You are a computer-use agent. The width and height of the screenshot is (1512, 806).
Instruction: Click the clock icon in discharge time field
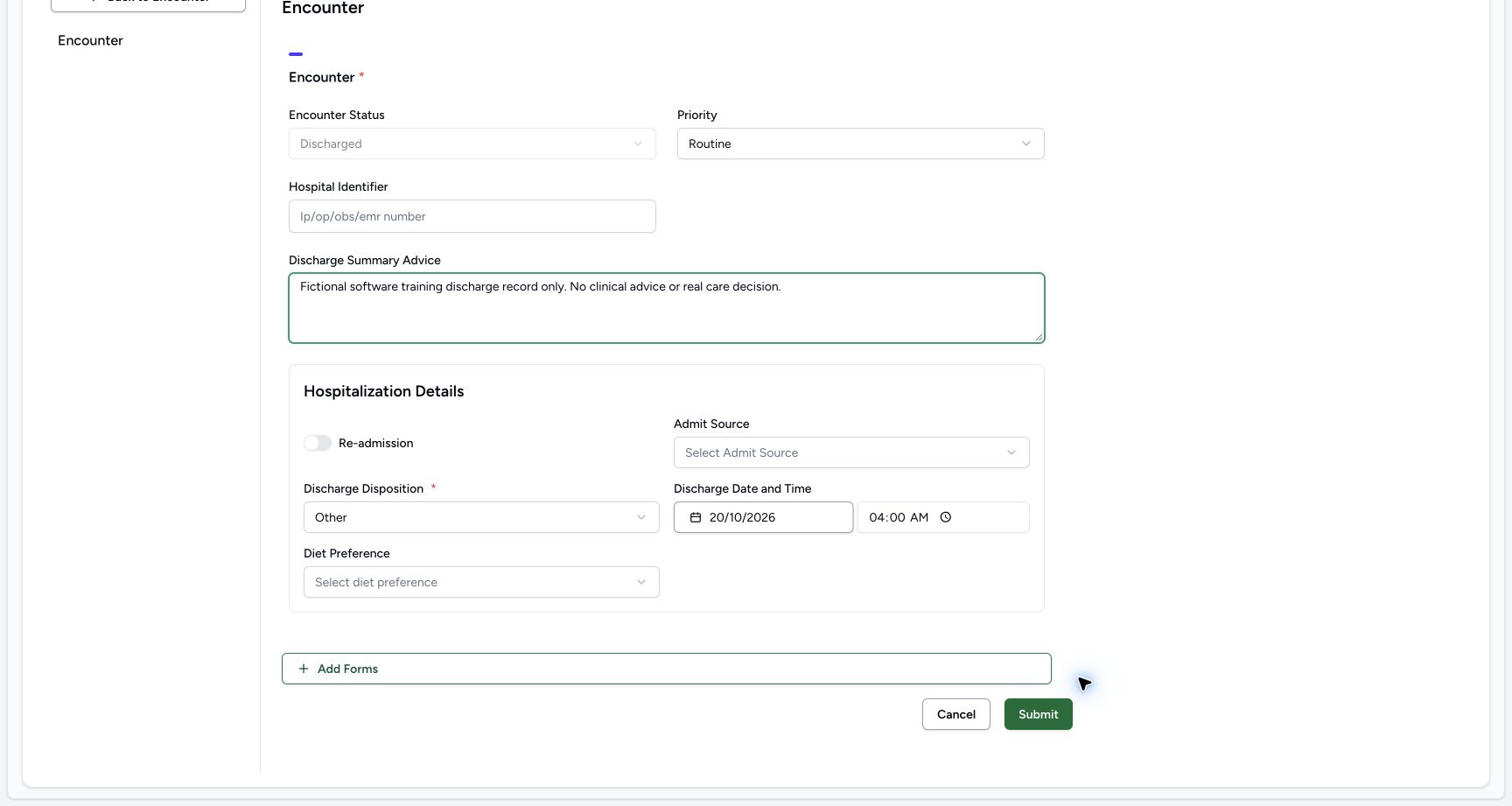(x=946, y=517)
